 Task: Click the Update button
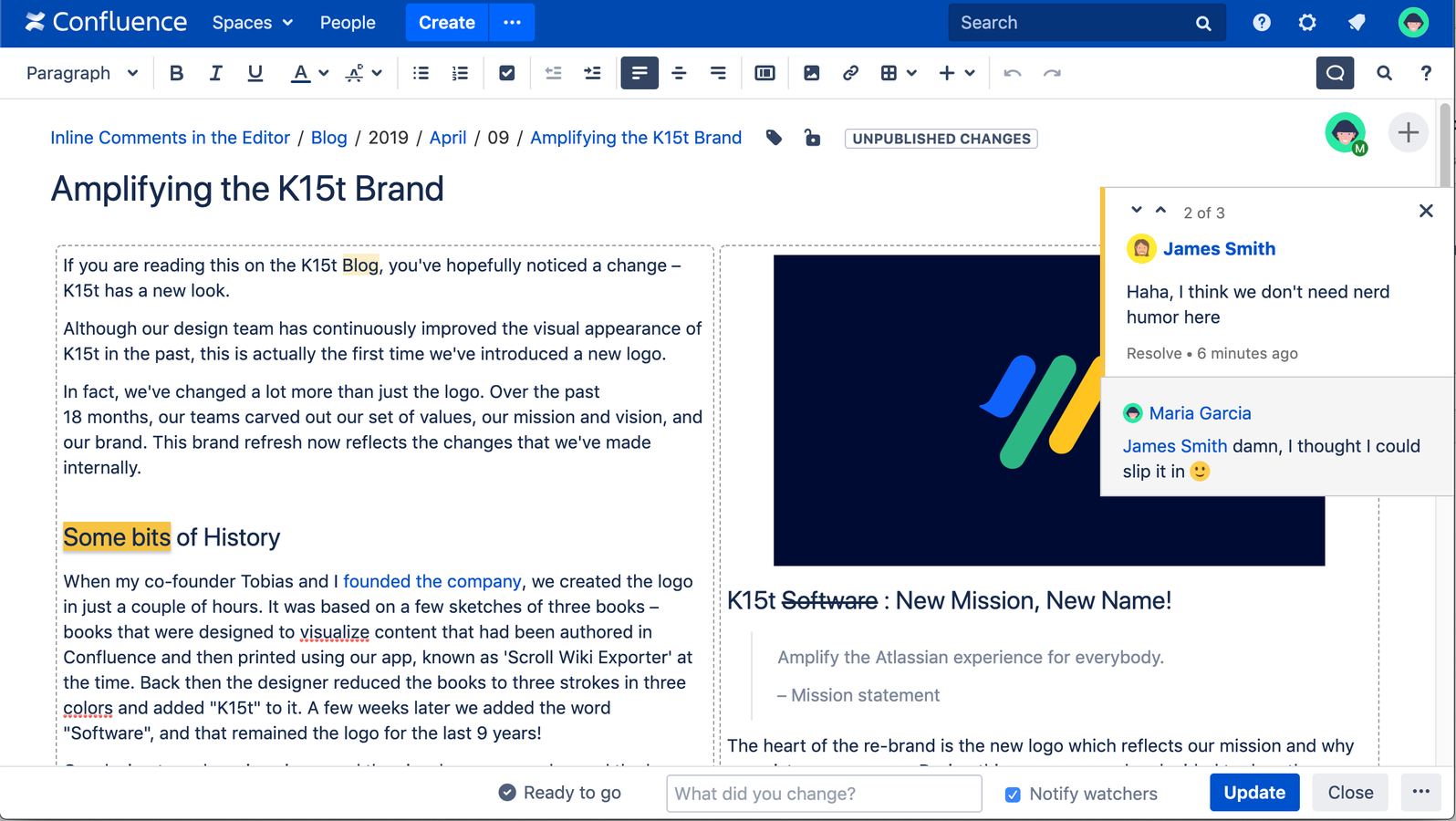(x=1254, y=792)
